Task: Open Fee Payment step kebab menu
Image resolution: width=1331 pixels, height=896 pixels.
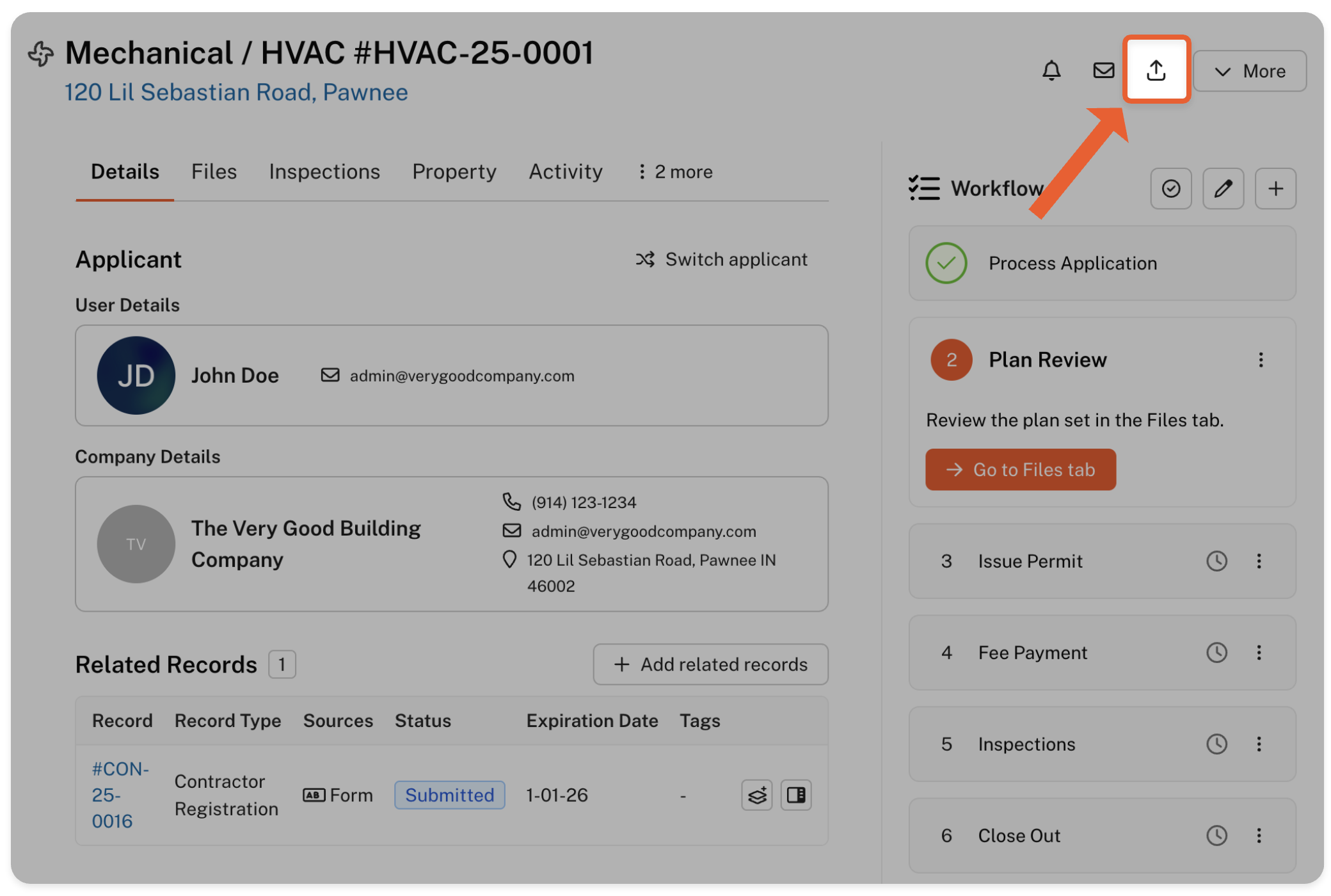Action: pos(1259,652)
